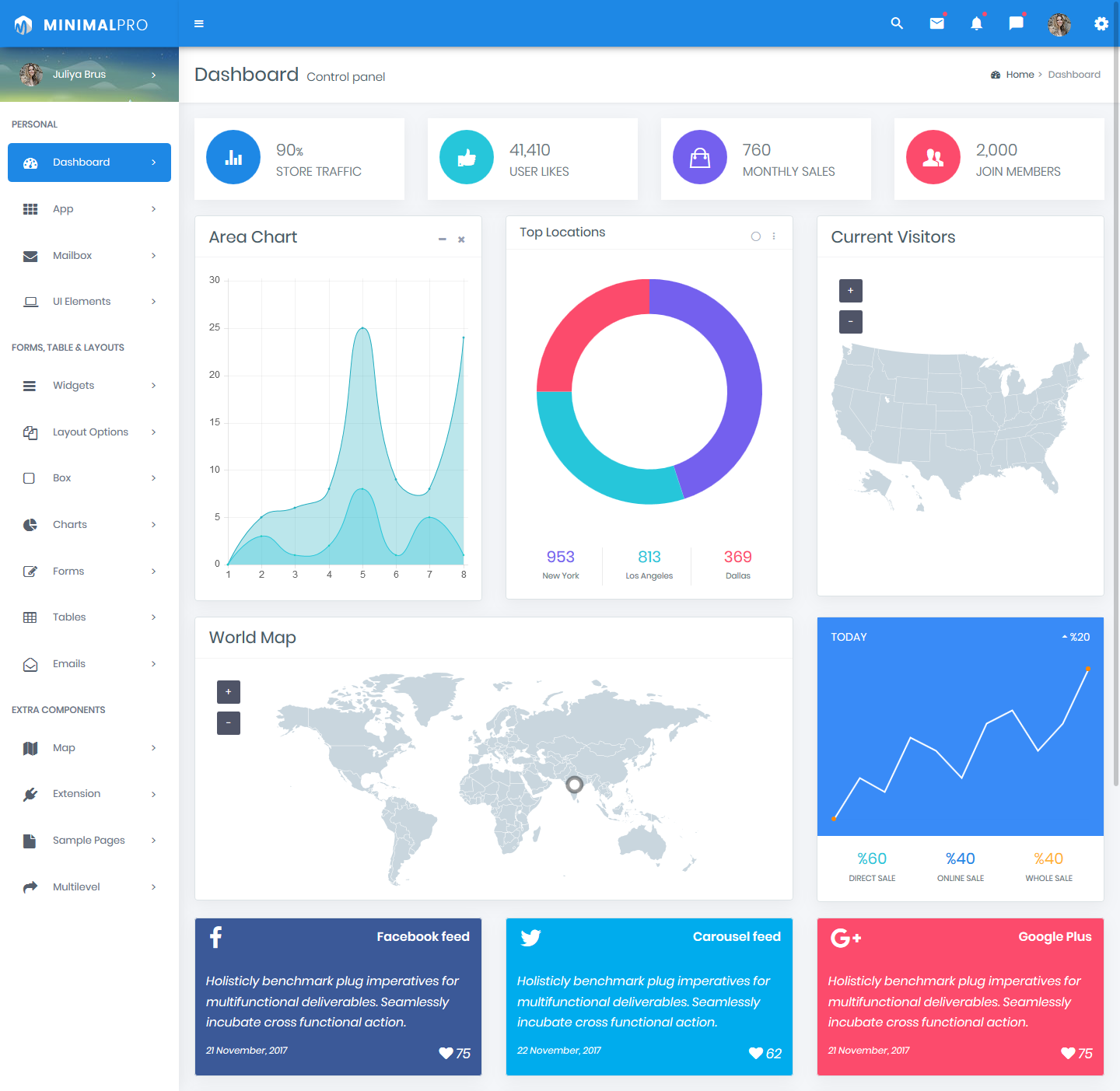The width and height of the screenshot is (1120, 1091).
Task: Click the %40 Whole Sale value
Action: 1048,858
